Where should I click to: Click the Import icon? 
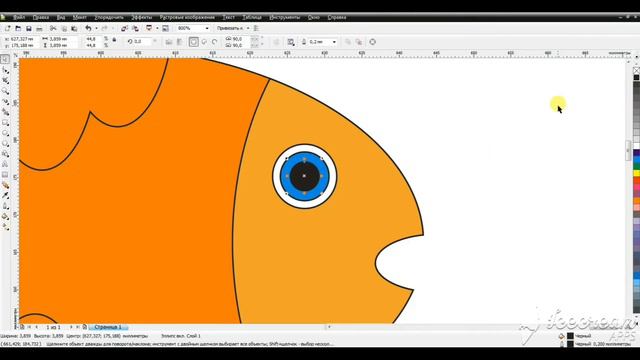[124, 28]
